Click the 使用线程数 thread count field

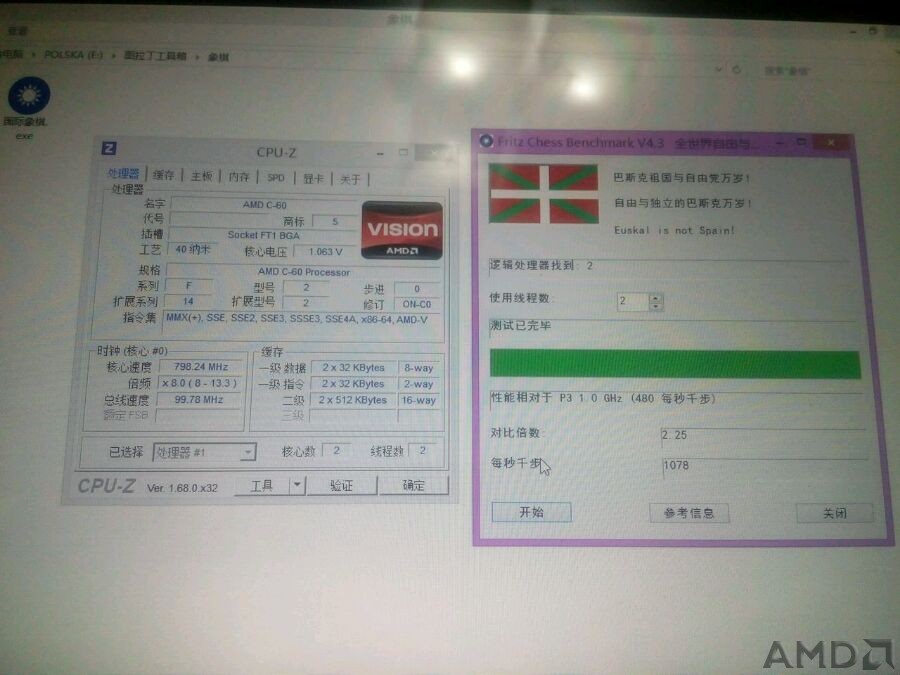(x=633, y=301)
